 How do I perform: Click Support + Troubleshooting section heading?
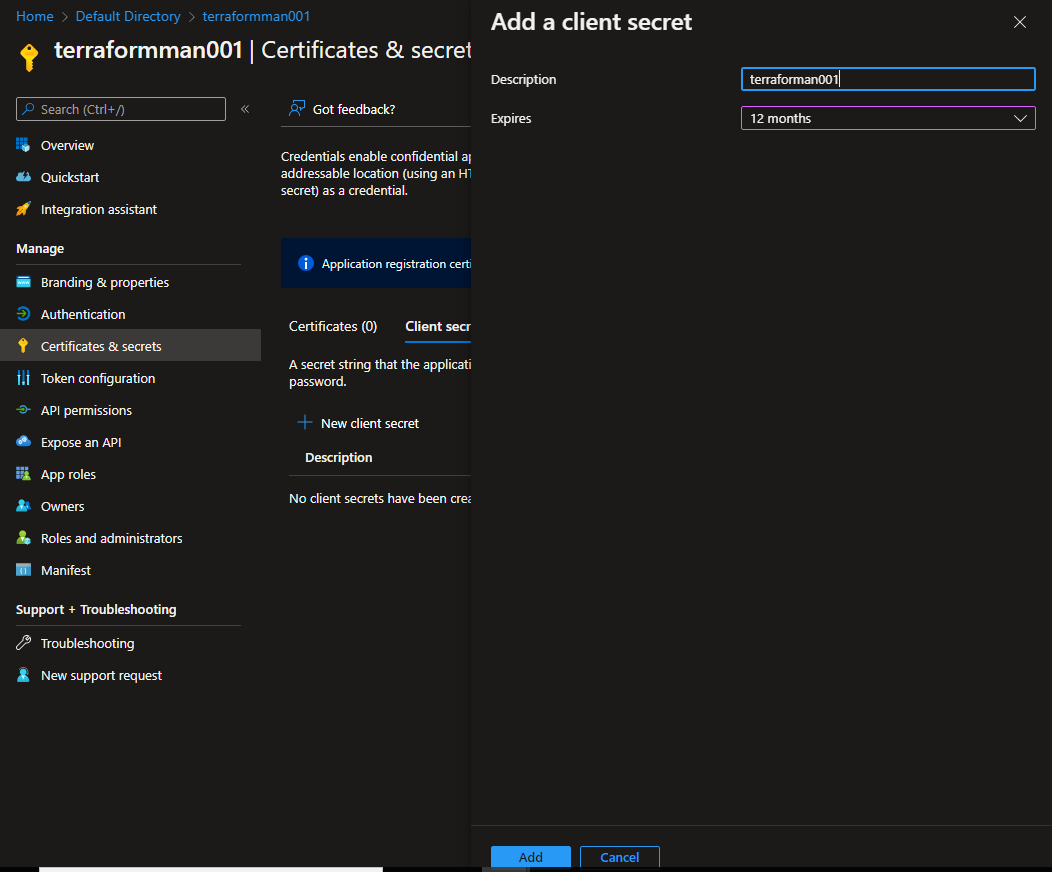96,609
